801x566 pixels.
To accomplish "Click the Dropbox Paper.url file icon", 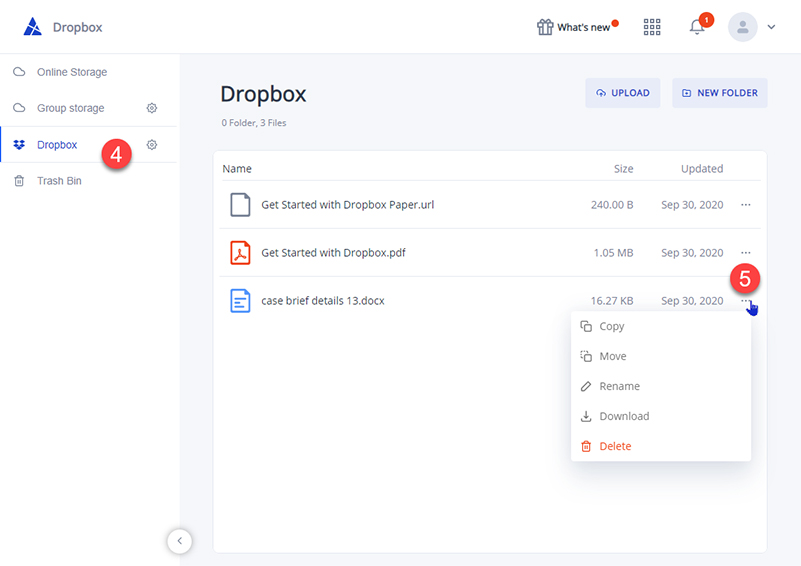I will coord(240,205).
